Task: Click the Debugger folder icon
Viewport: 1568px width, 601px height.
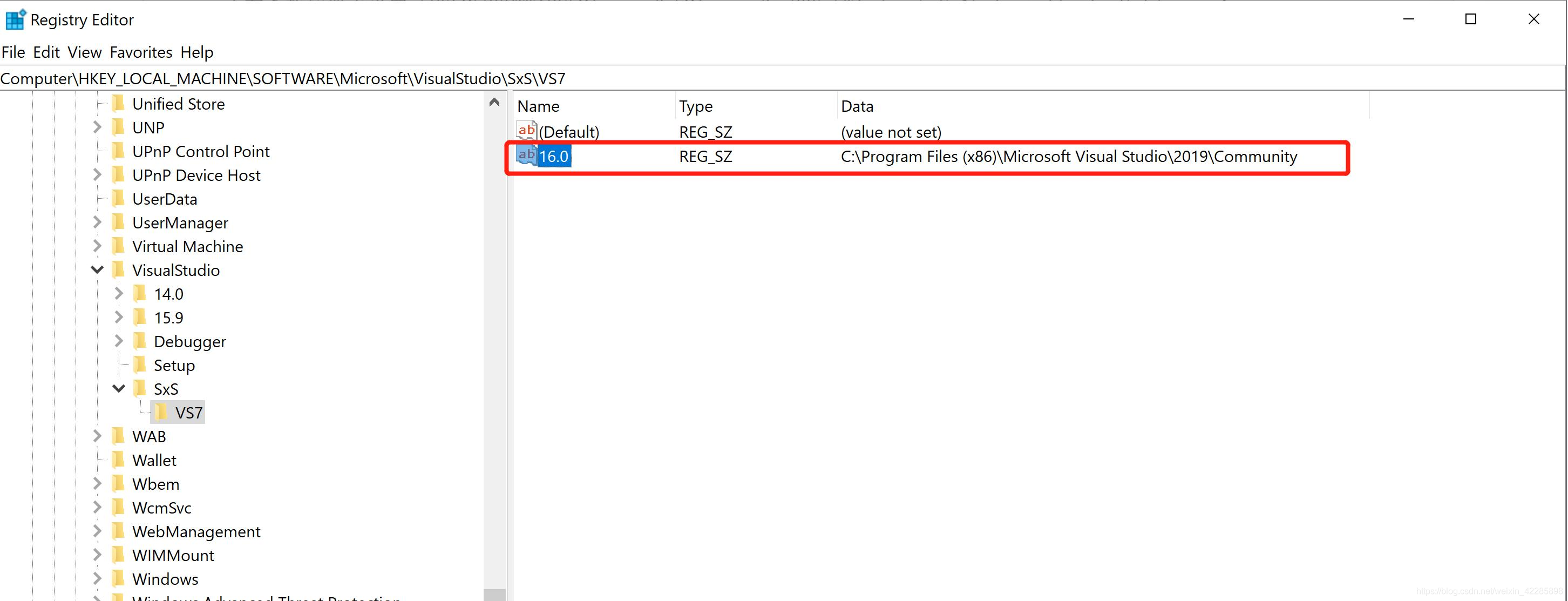Action: (140, 341)
